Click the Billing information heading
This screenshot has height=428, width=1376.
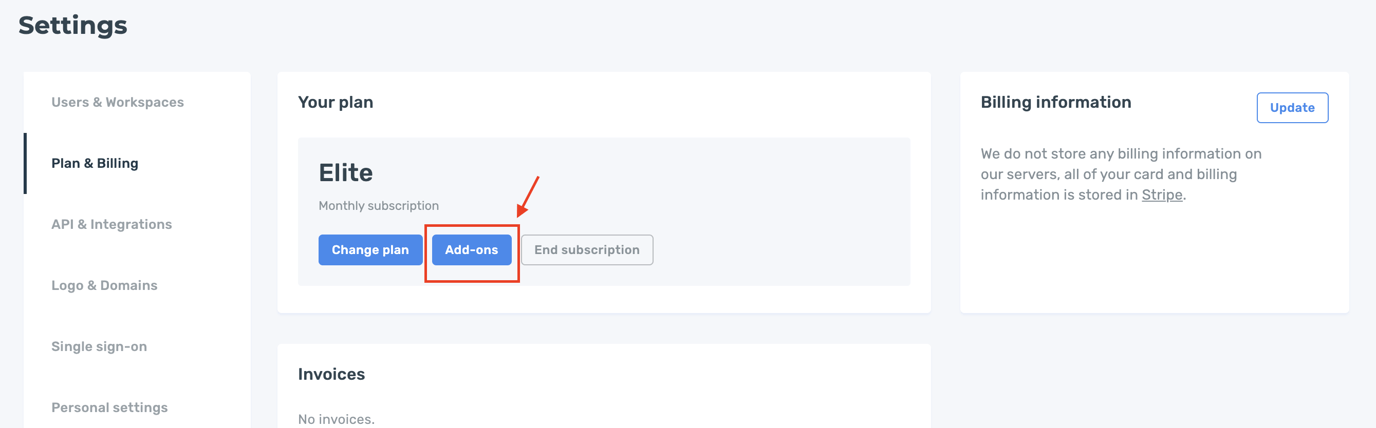1056,102
